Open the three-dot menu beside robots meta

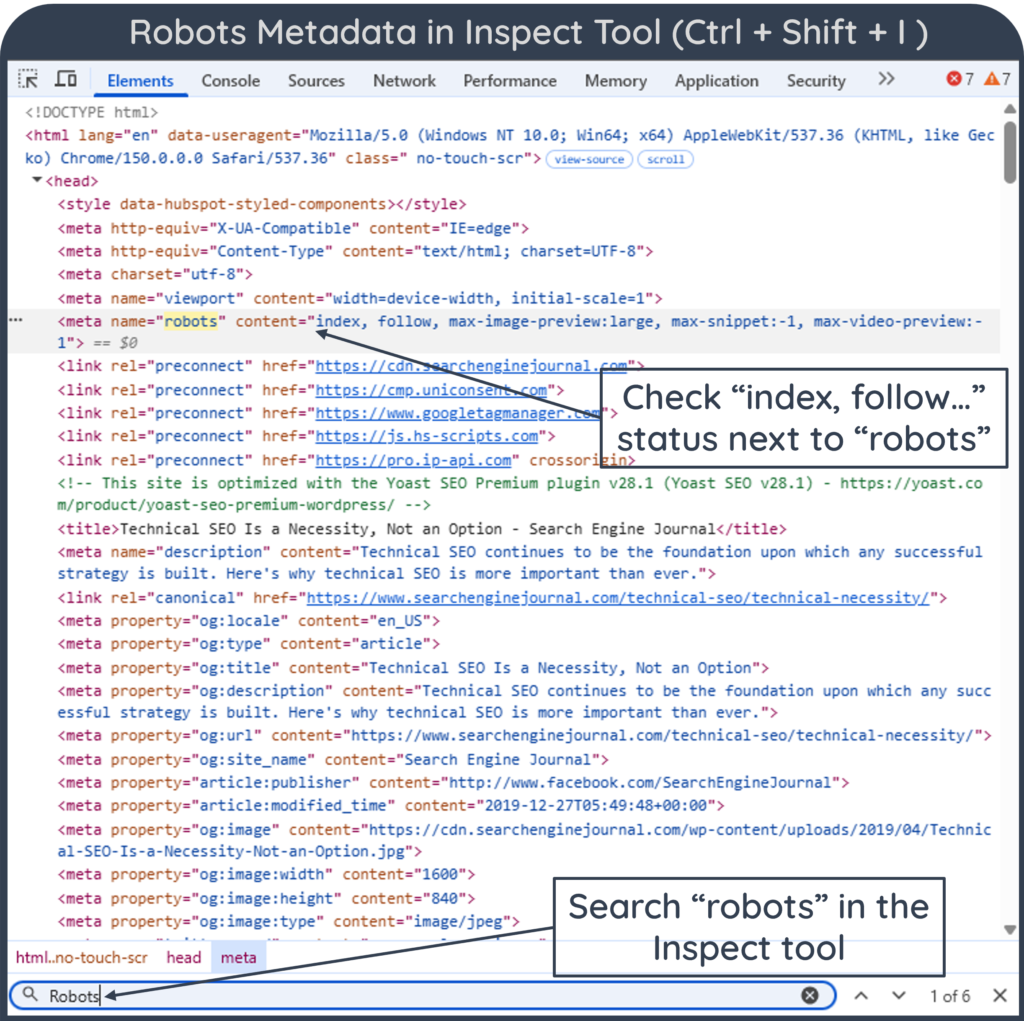coord(16,320)
